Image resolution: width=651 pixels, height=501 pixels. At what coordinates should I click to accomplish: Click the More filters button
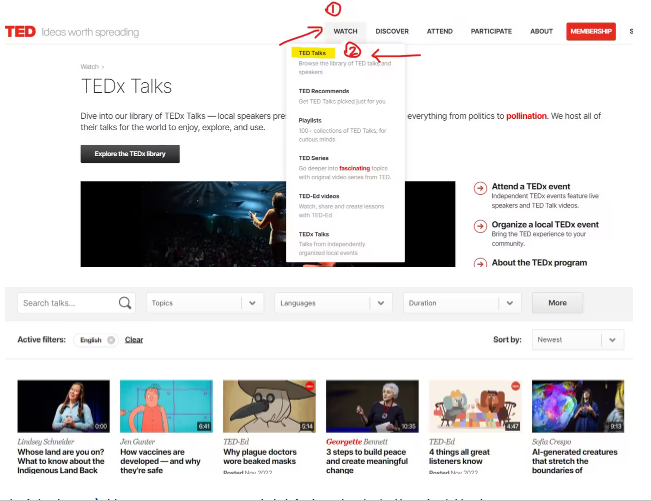click(x=557, y=303)
